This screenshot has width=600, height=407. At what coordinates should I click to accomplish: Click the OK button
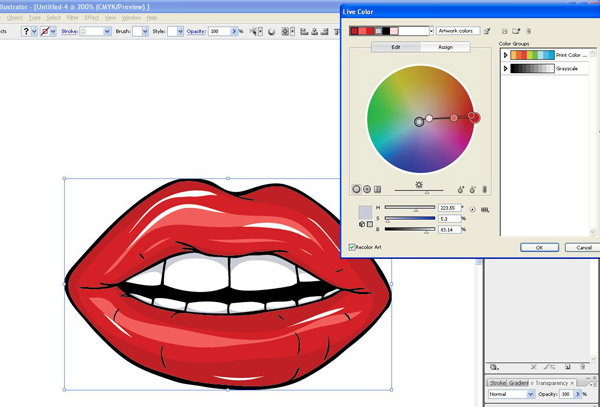(x=539, y=247)
